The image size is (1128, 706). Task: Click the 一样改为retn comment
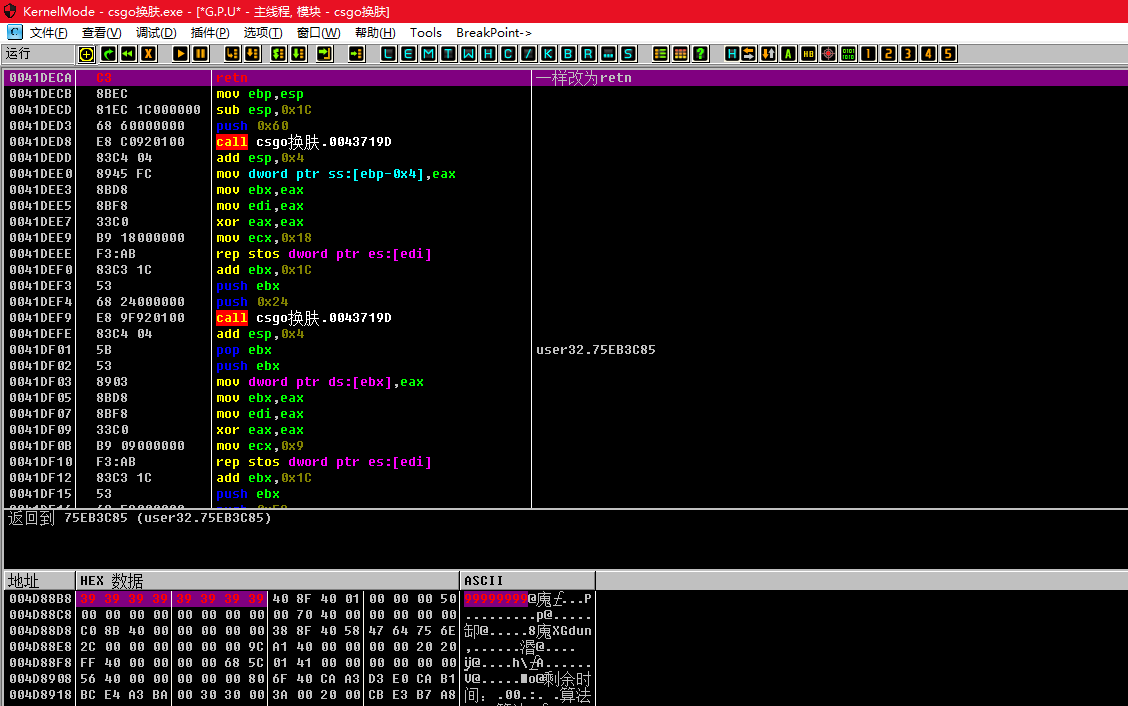(583, 78)
